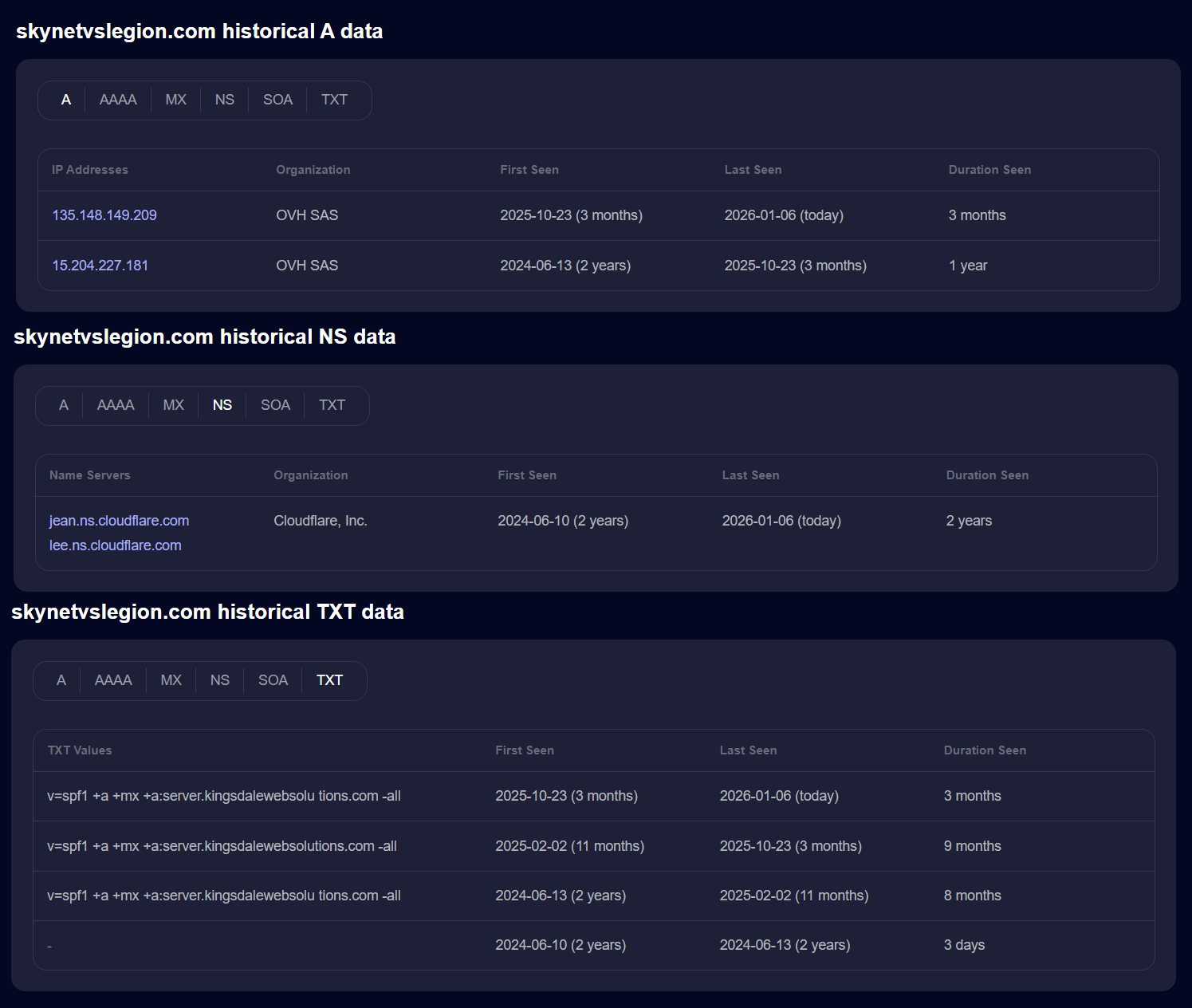
Task: Switch to MX tab in TXT data panel
Action: click(171, 680)
